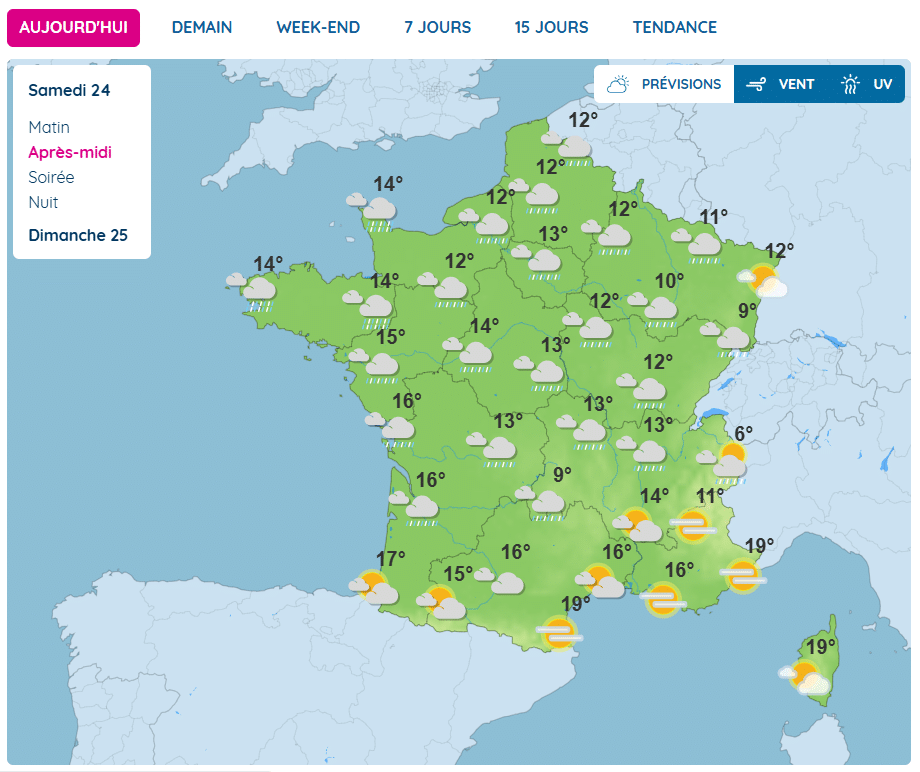
Task: Click the sun cloud icon under 14° in southeast
Action: [637, 525]
